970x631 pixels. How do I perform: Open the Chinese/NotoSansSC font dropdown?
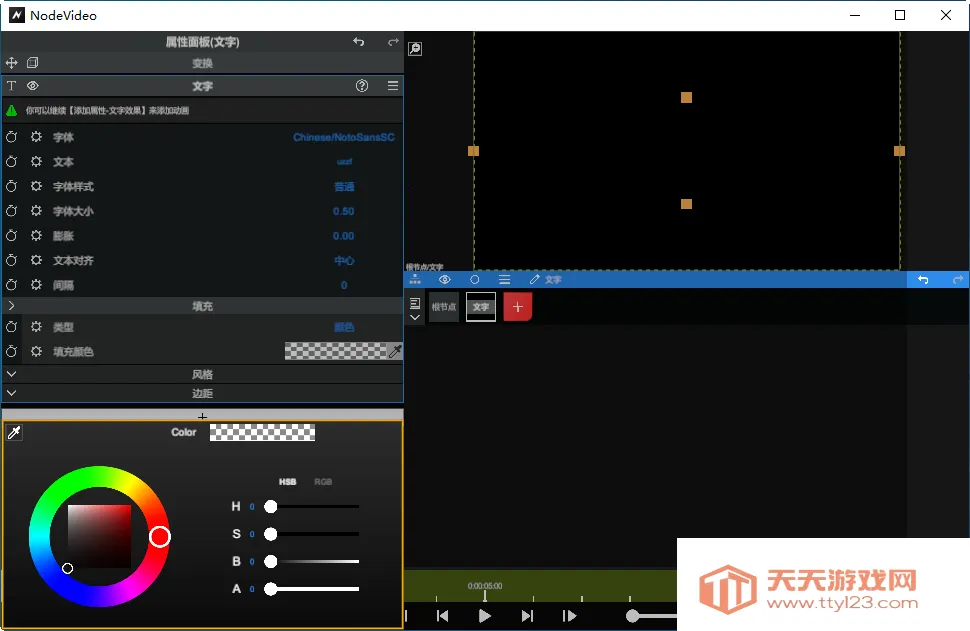[x=342, y=137]
